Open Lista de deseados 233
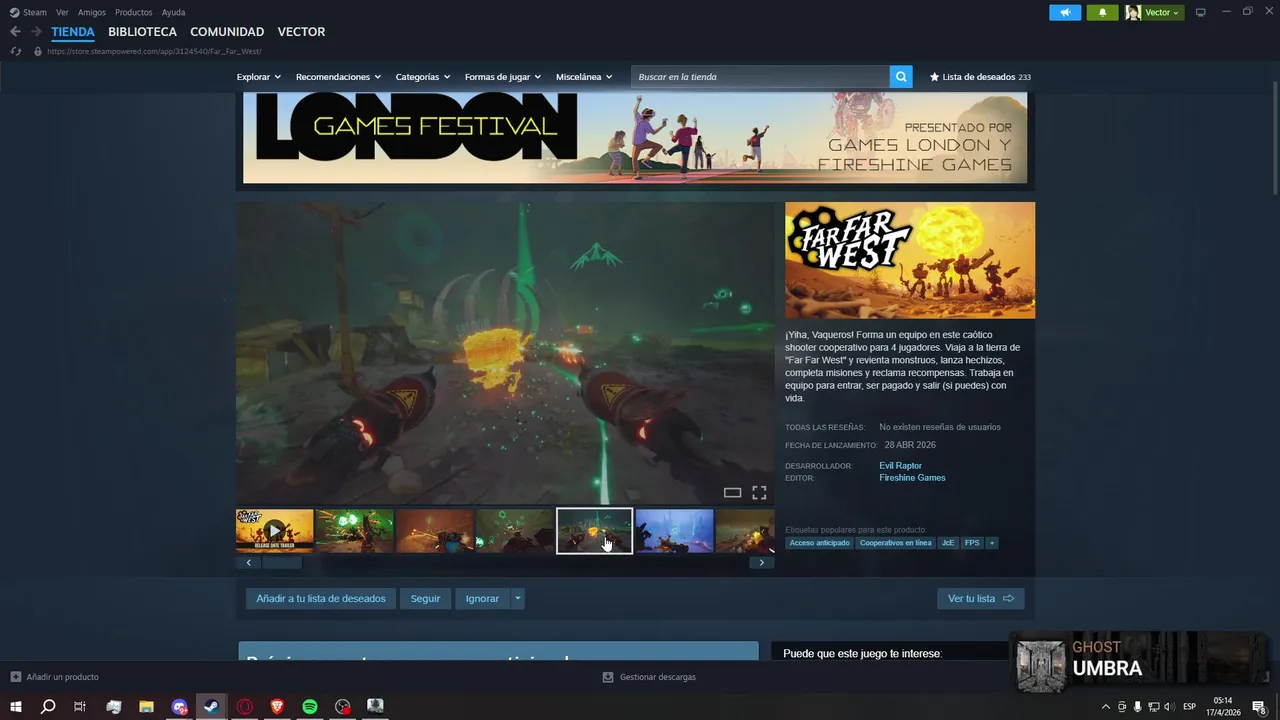This screenshot has width=1280, height=720. [980, 77]
